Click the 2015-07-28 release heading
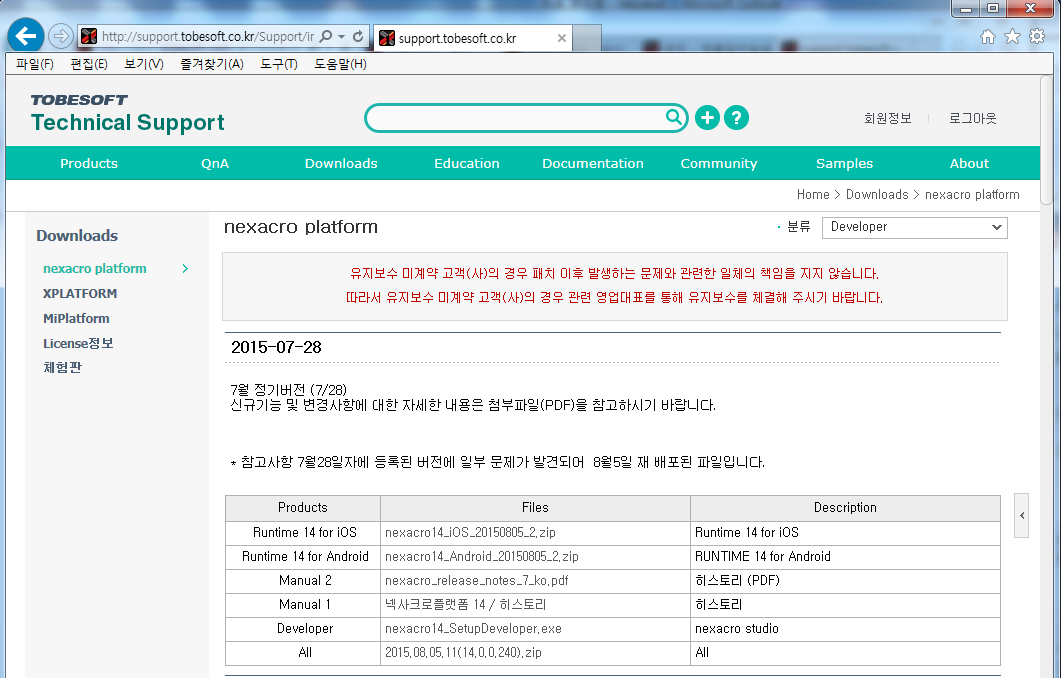 276,348
